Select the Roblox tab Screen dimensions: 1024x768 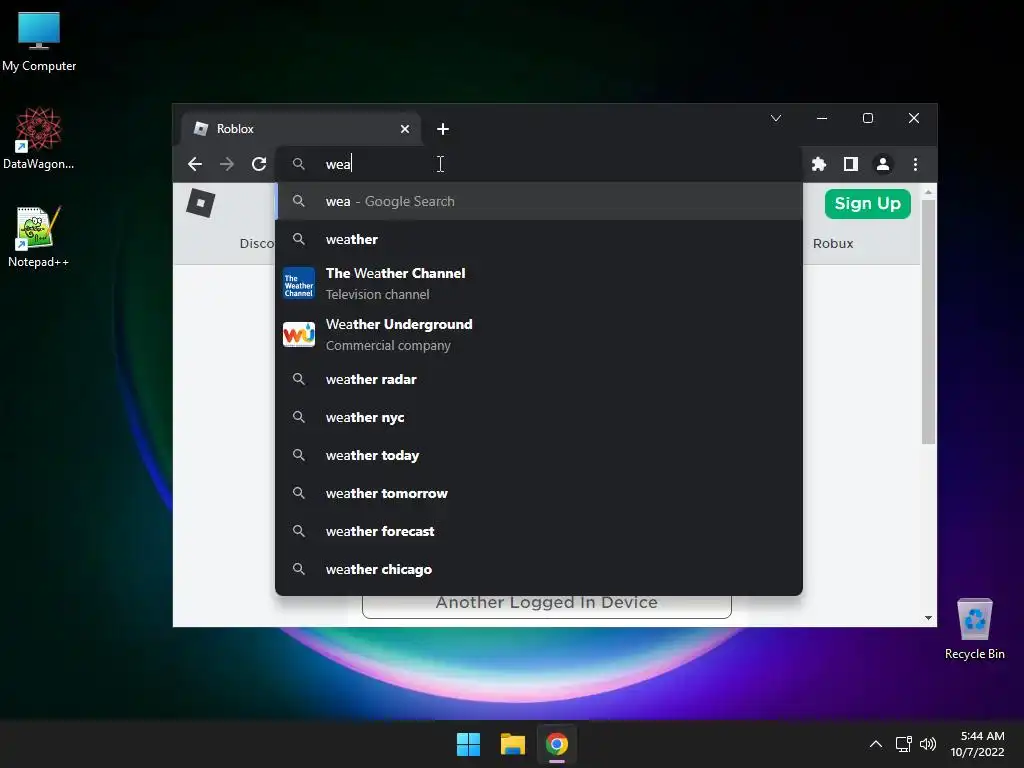(x=300, y=129)
